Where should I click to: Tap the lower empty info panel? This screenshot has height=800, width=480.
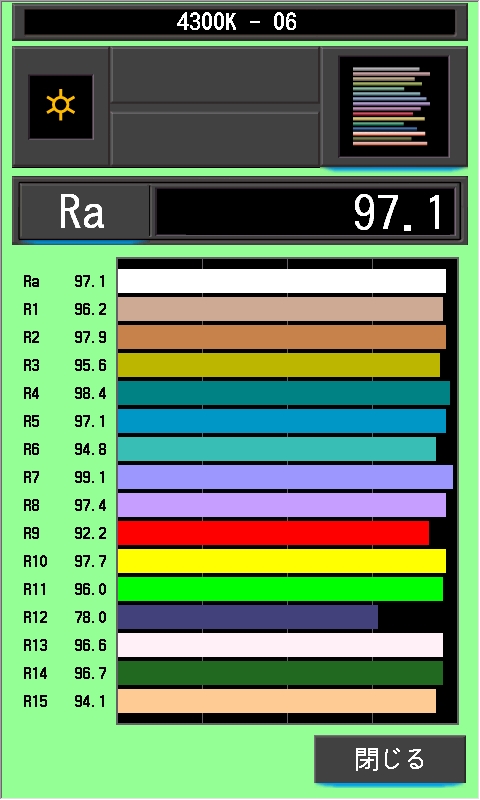click(215, 138)
